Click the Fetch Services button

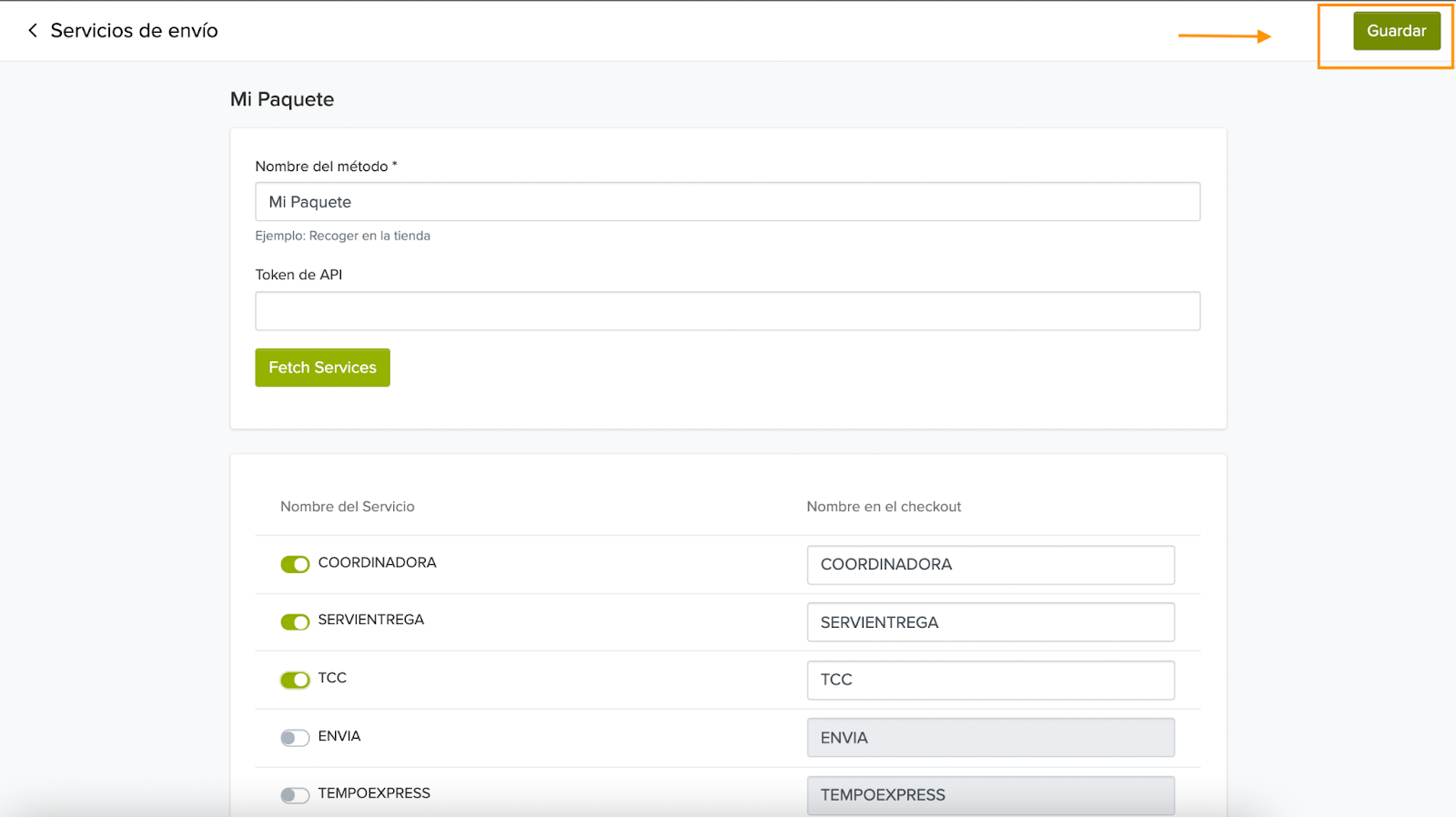click(x=322, y=368)
